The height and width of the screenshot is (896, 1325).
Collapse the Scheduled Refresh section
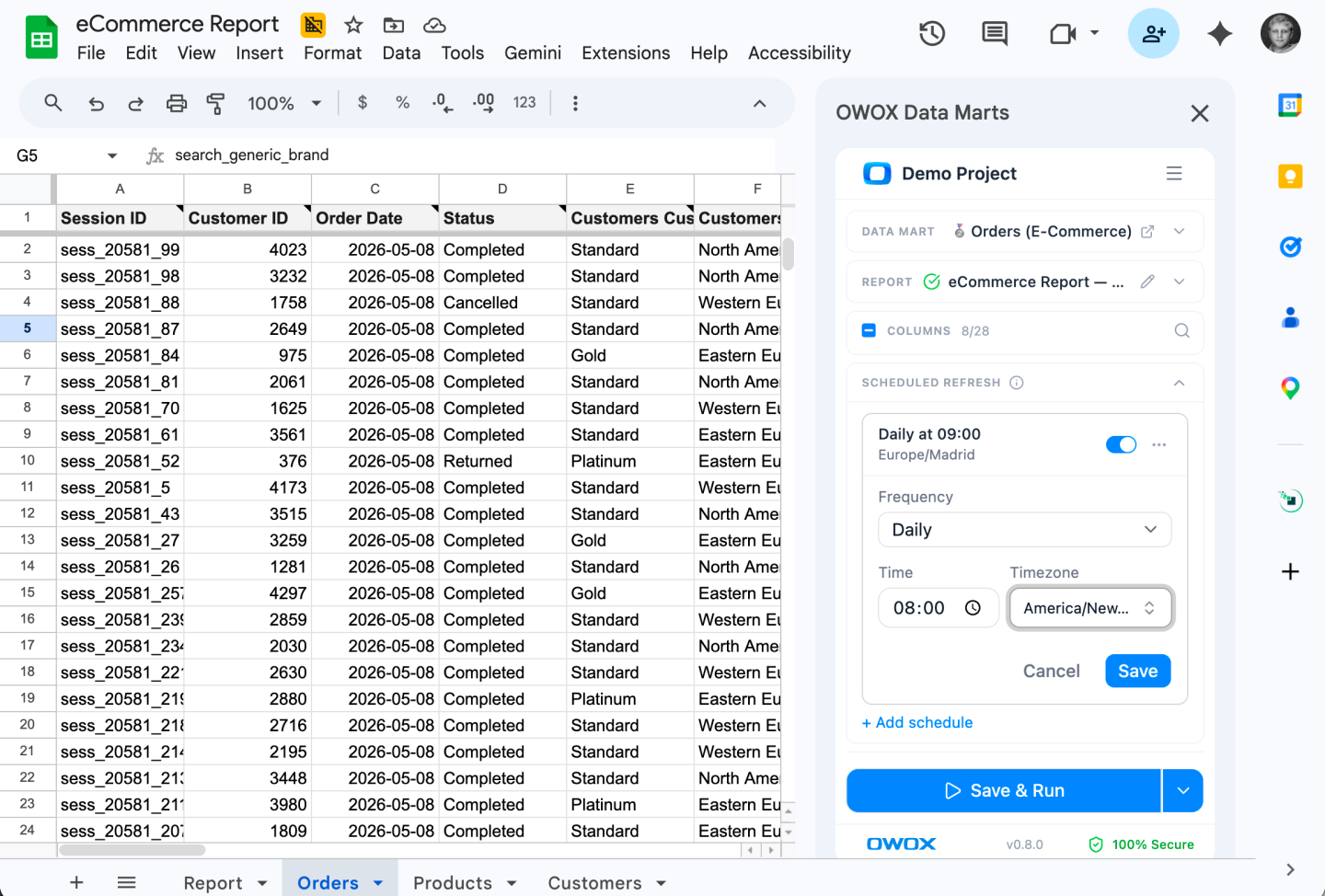pos(1179,383)
